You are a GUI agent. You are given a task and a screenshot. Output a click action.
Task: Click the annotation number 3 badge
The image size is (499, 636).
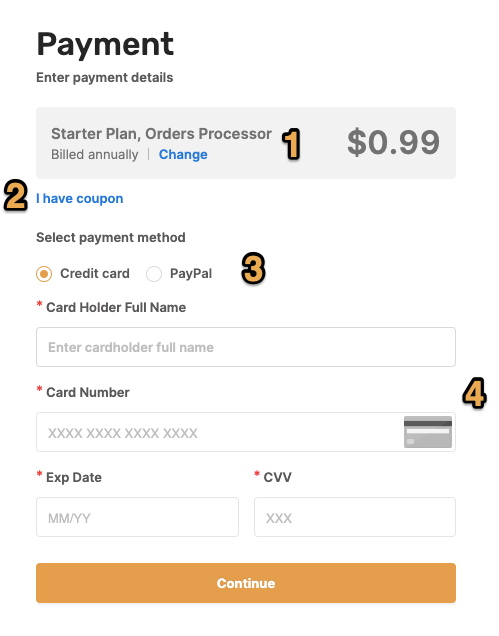(x=254, y=268)
